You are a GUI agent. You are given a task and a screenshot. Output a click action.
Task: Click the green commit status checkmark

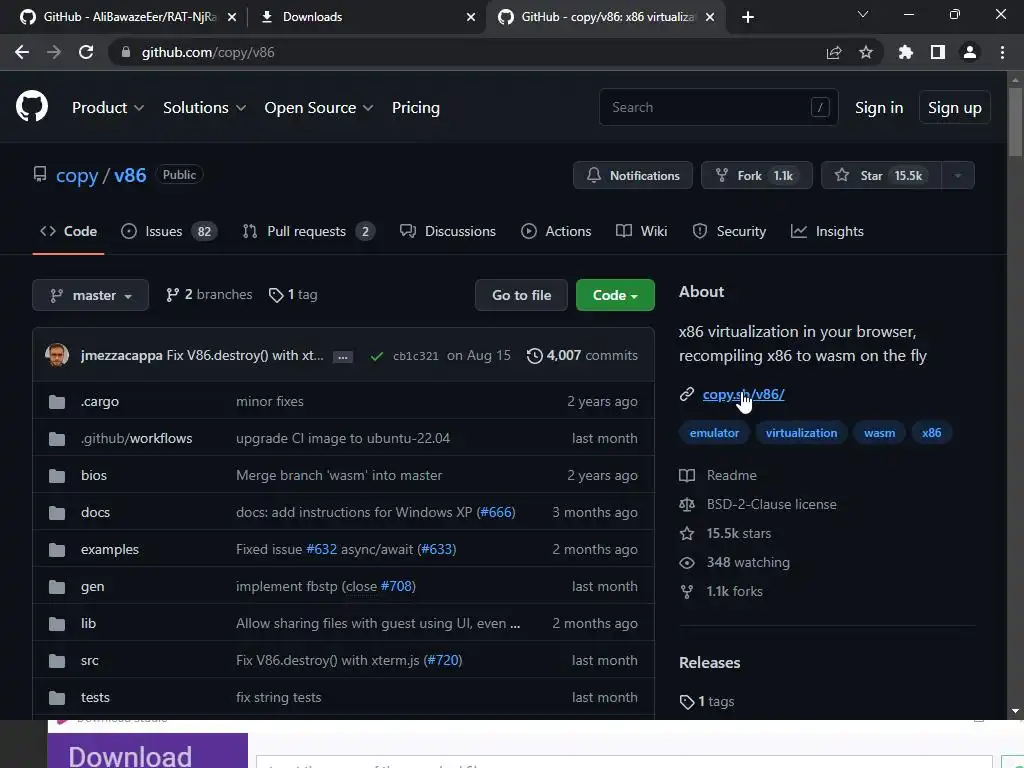point(376,356)
